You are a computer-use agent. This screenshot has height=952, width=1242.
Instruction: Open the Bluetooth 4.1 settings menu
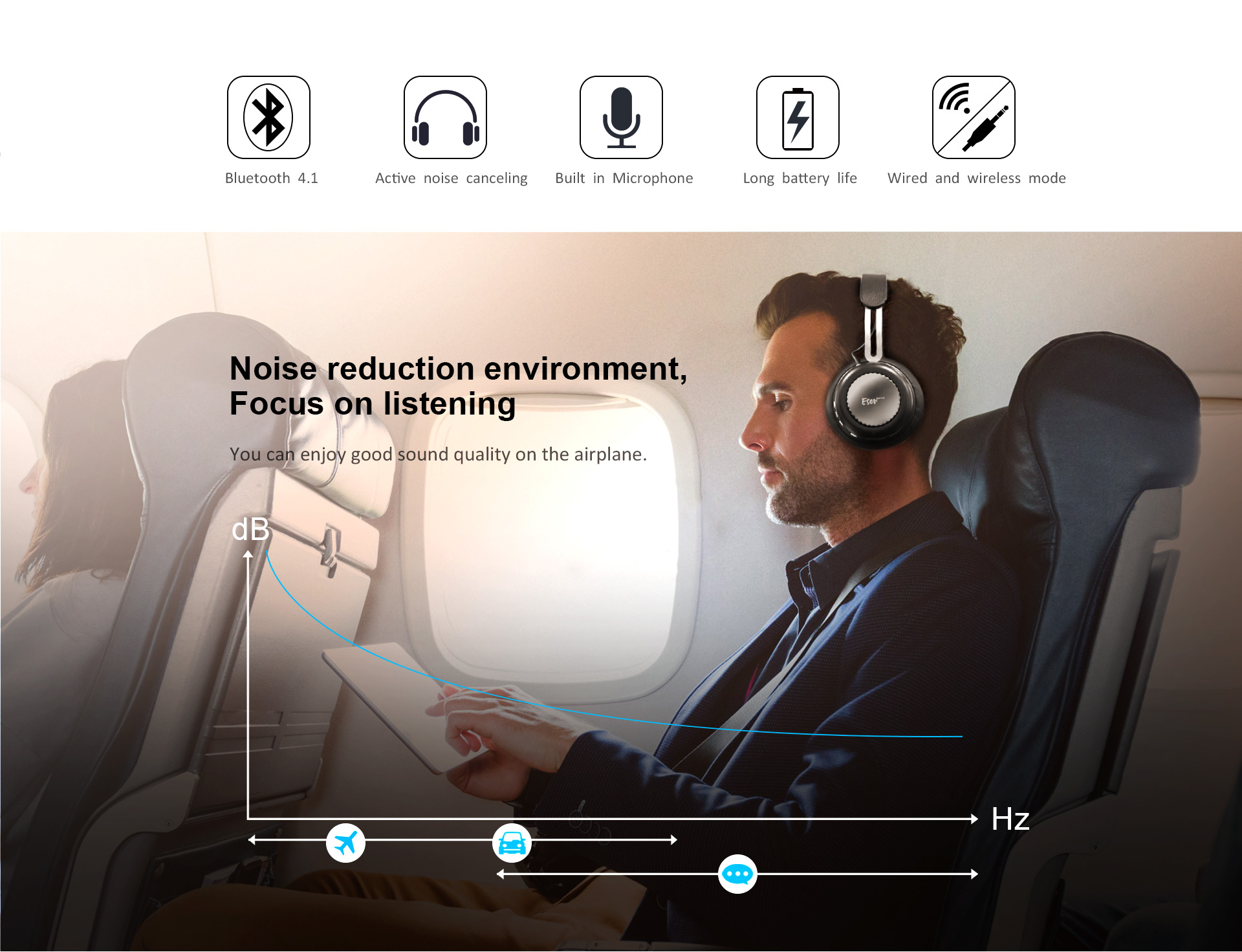[270, 118]
